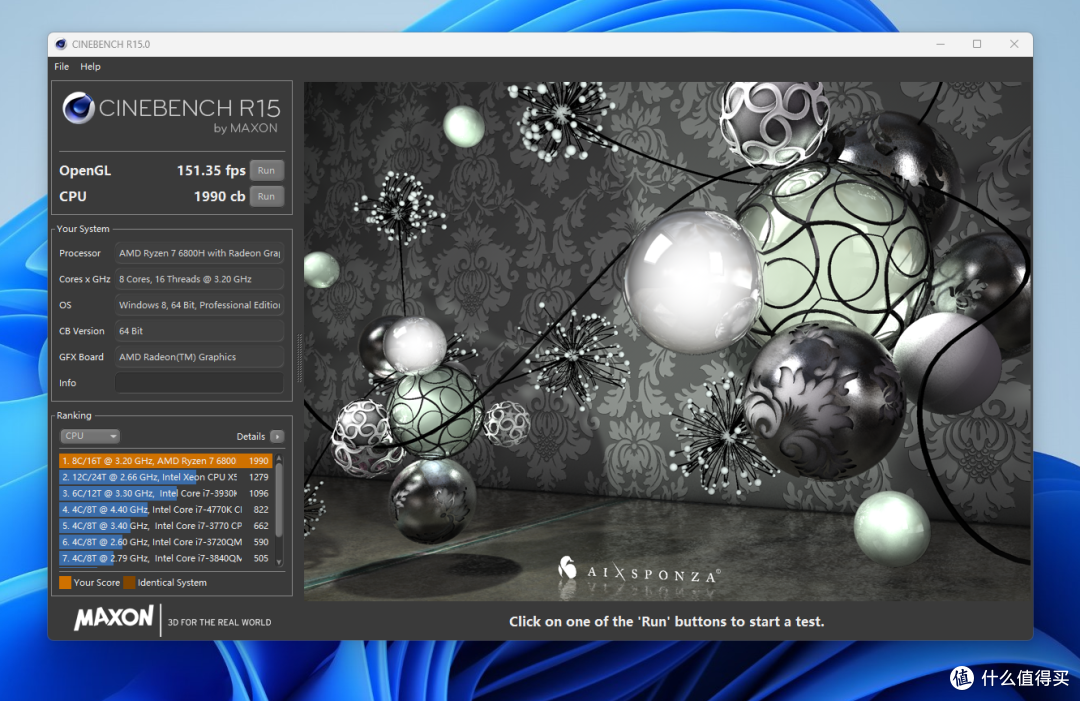Click the orange Your Score color swatch
Image resolution: width=1080 pixels, height=701 pixels.
pos(65,582)
